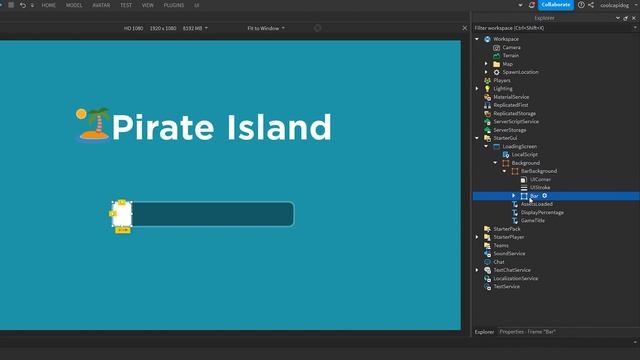Click the ServerScriptService icon

[x=487, y=122]
